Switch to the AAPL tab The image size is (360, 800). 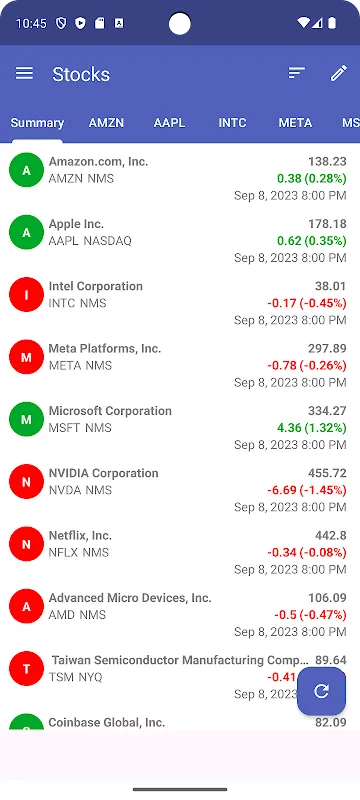[169, 123]
